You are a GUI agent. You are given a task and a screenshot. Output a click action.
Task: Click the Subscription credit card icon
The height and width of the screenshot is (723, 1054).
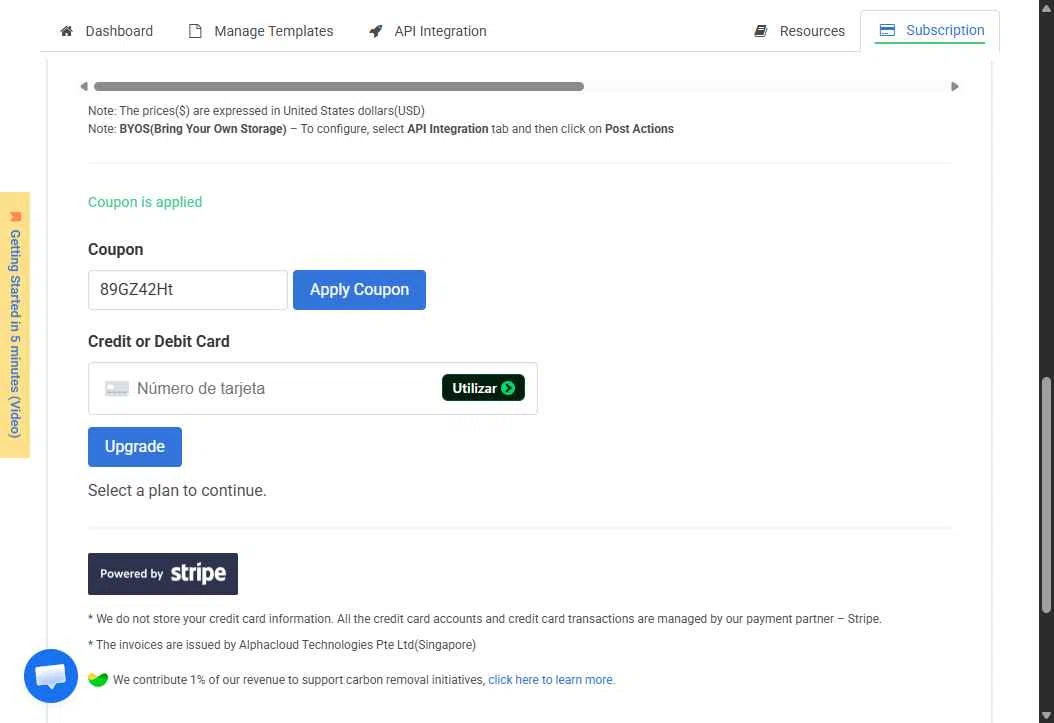click(x=887, y=30)
